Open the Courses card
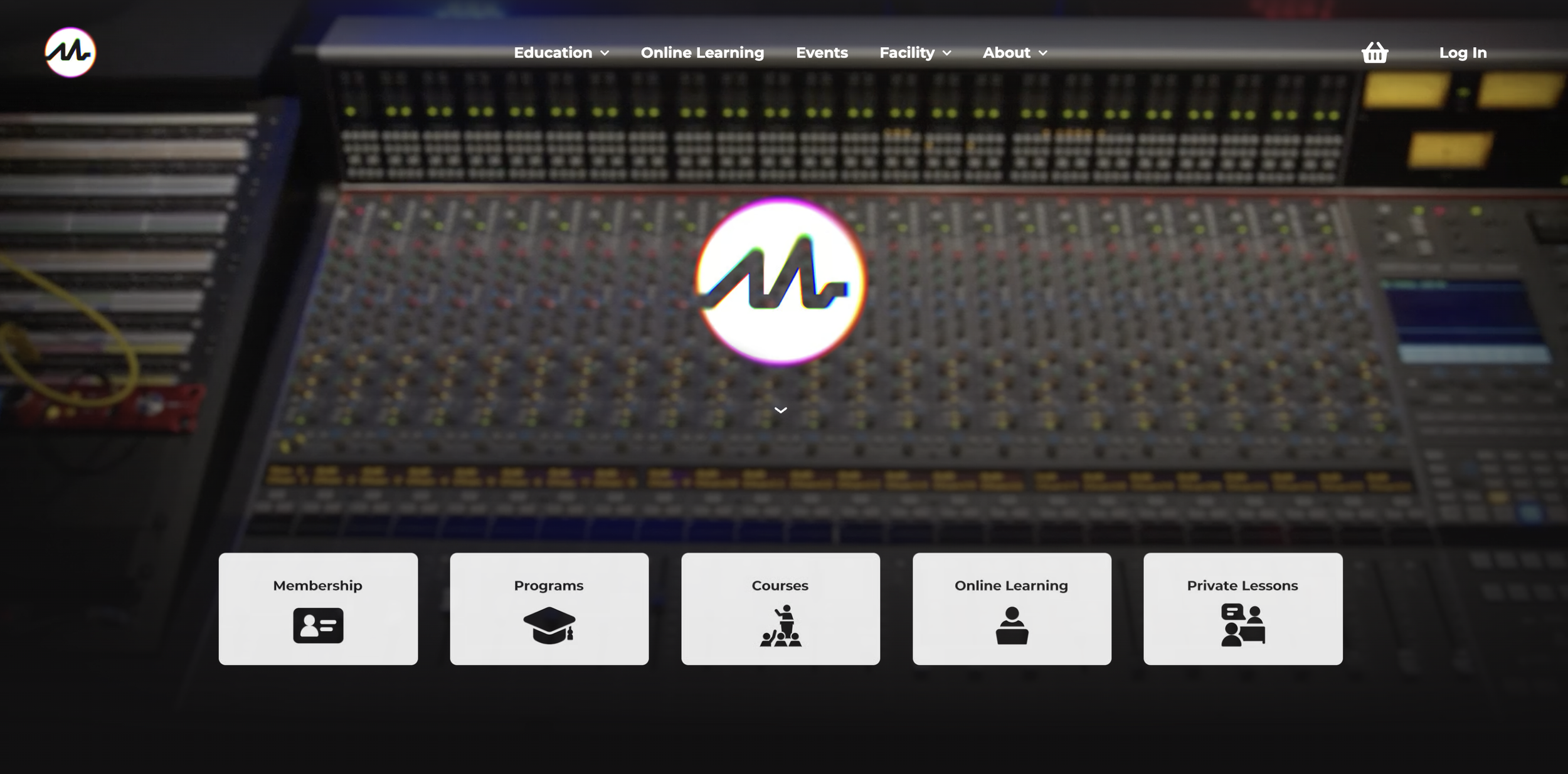Viewport: 1568px width, 774px height. click(781, 608)
